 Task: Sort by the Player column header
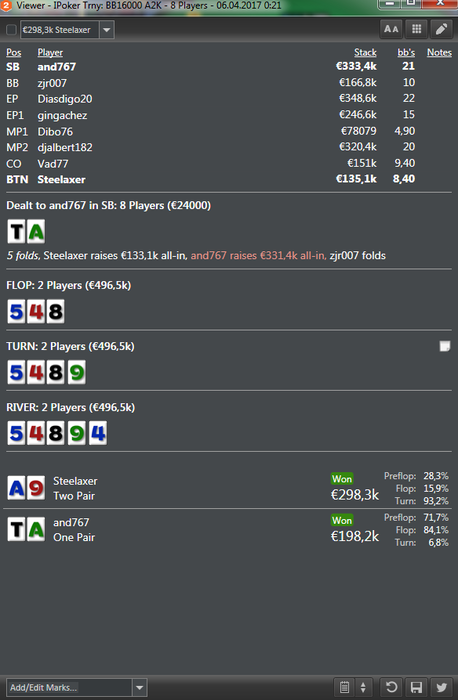pos(50,52)
